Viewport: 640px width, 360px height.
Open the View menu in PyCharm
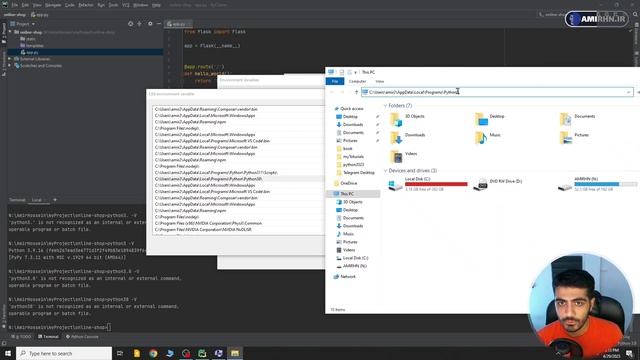(37, 5)
